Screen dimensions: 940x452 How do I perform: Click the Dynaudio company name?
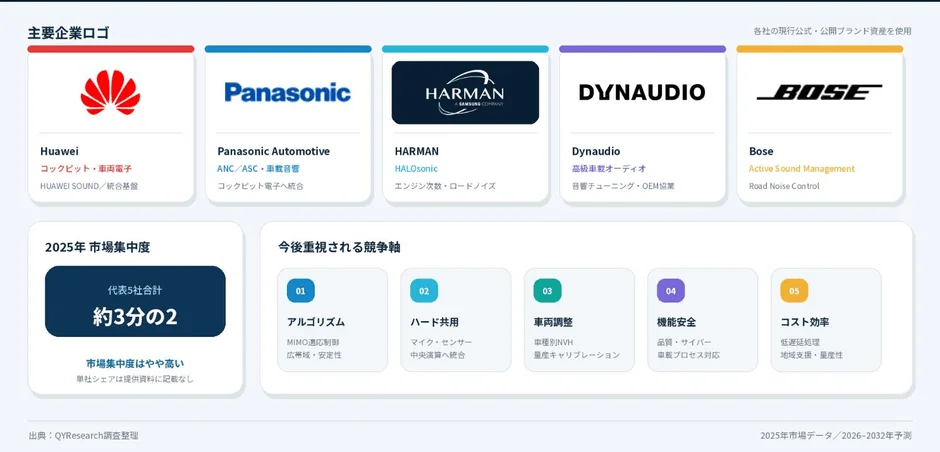596,151
